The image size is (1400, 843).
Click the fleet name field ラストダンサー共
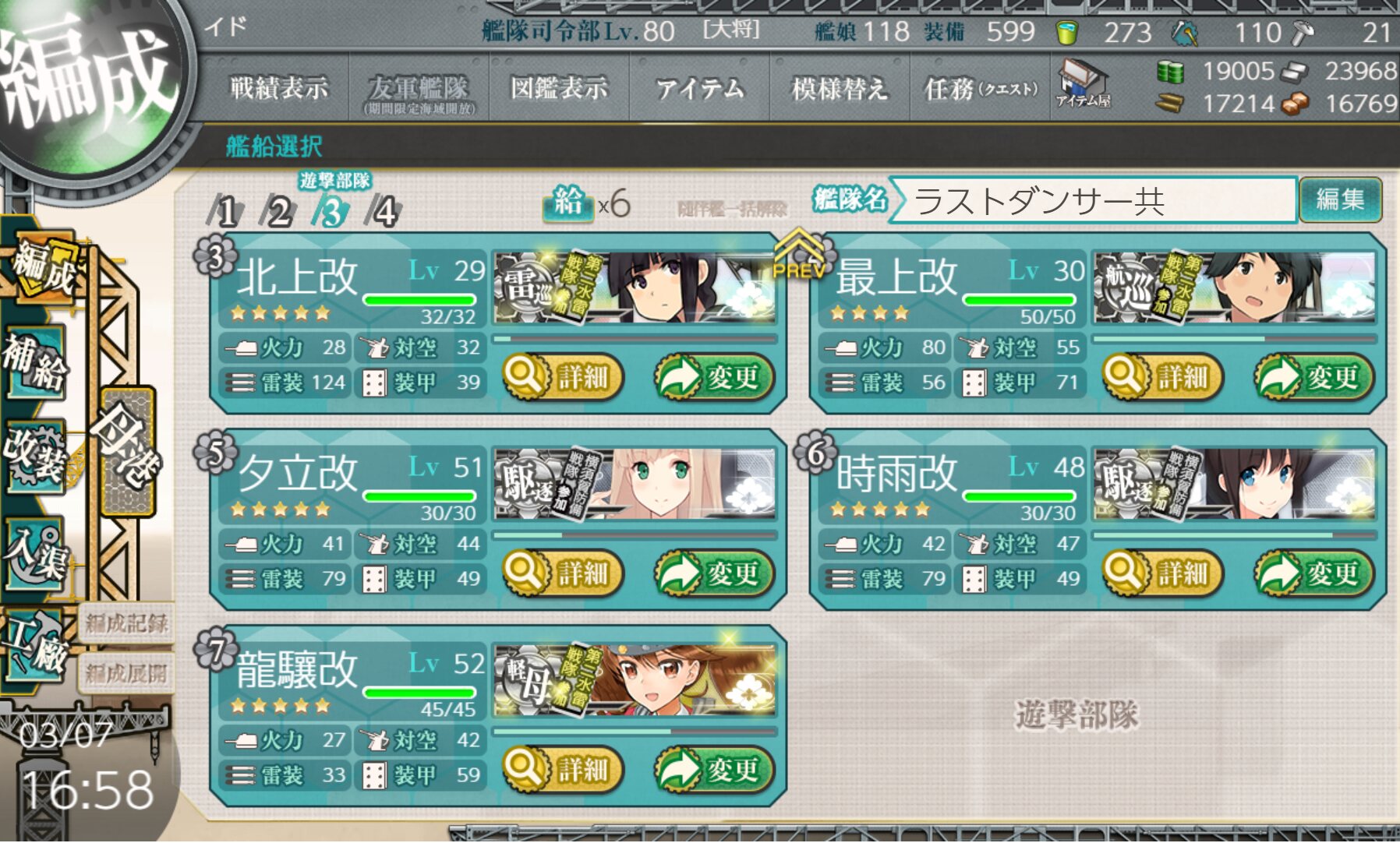coord(1092,201)
